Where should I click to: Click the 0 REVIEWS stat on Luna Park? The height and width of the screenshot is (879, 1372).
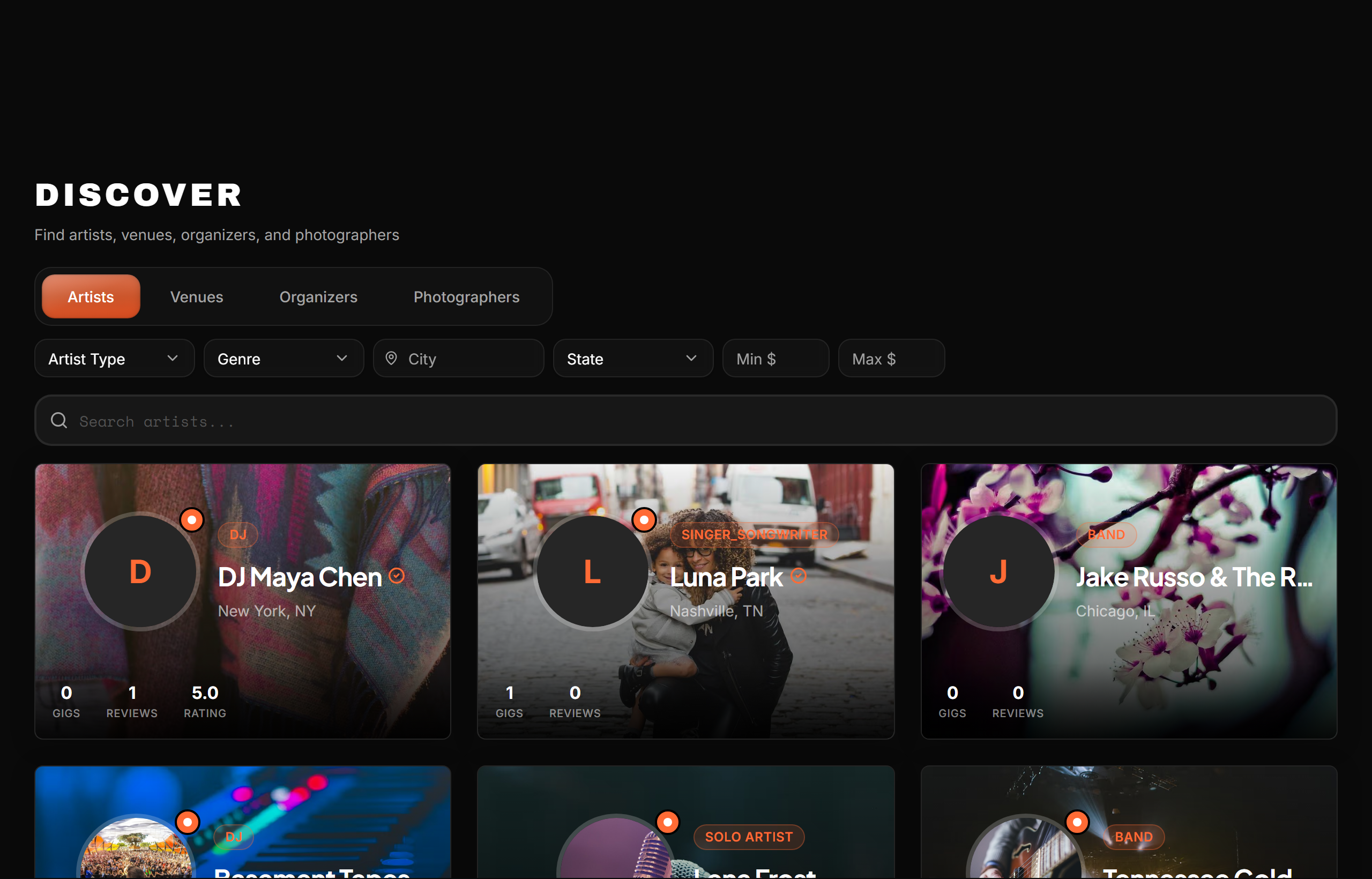[575, 702]
